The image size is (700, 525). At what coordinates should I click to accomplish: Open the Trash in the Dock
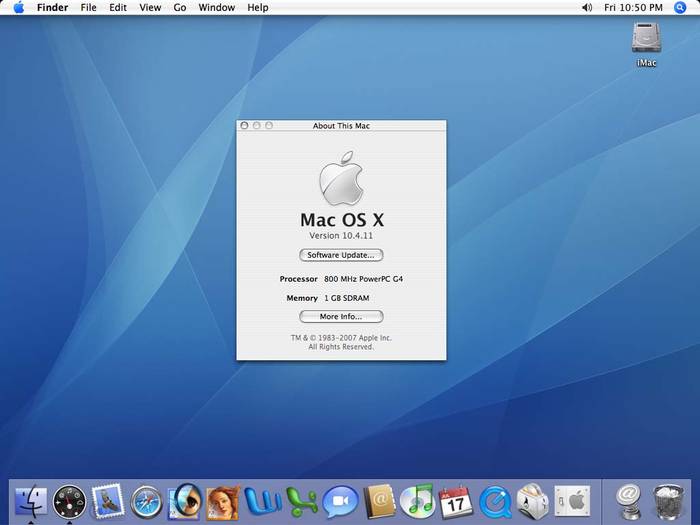click(x=668, y=502)
